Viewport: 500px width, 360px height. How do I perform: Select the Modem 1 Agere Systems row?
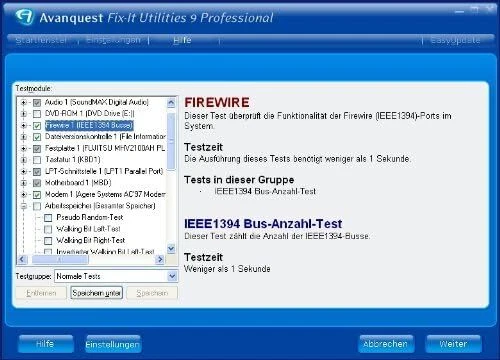pos(105,194)
